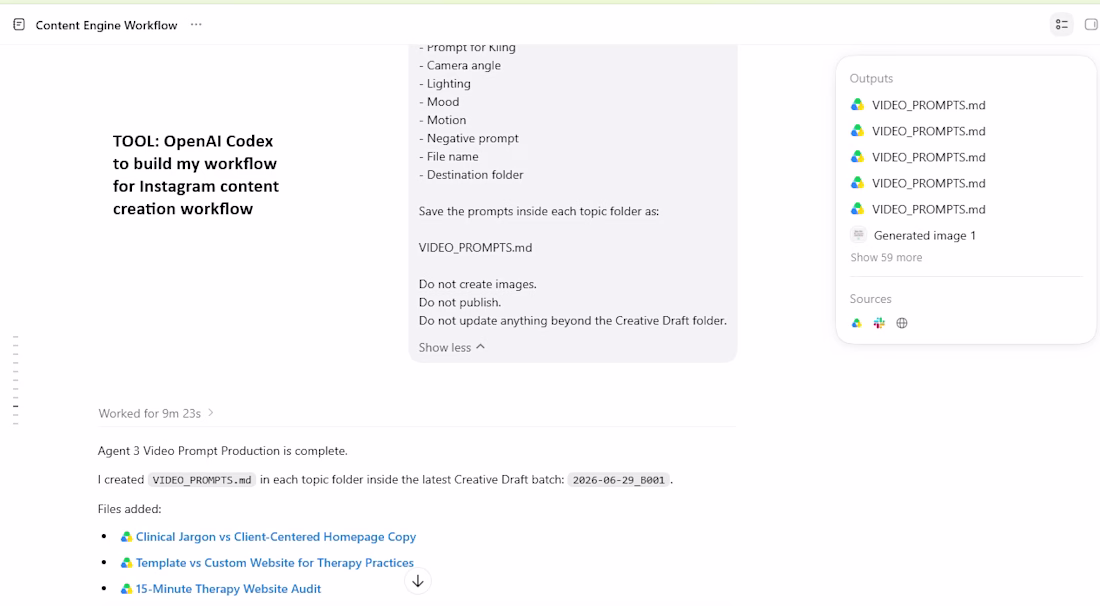
Task: Click the Slack source icon
Action: (x=879, y=323)
